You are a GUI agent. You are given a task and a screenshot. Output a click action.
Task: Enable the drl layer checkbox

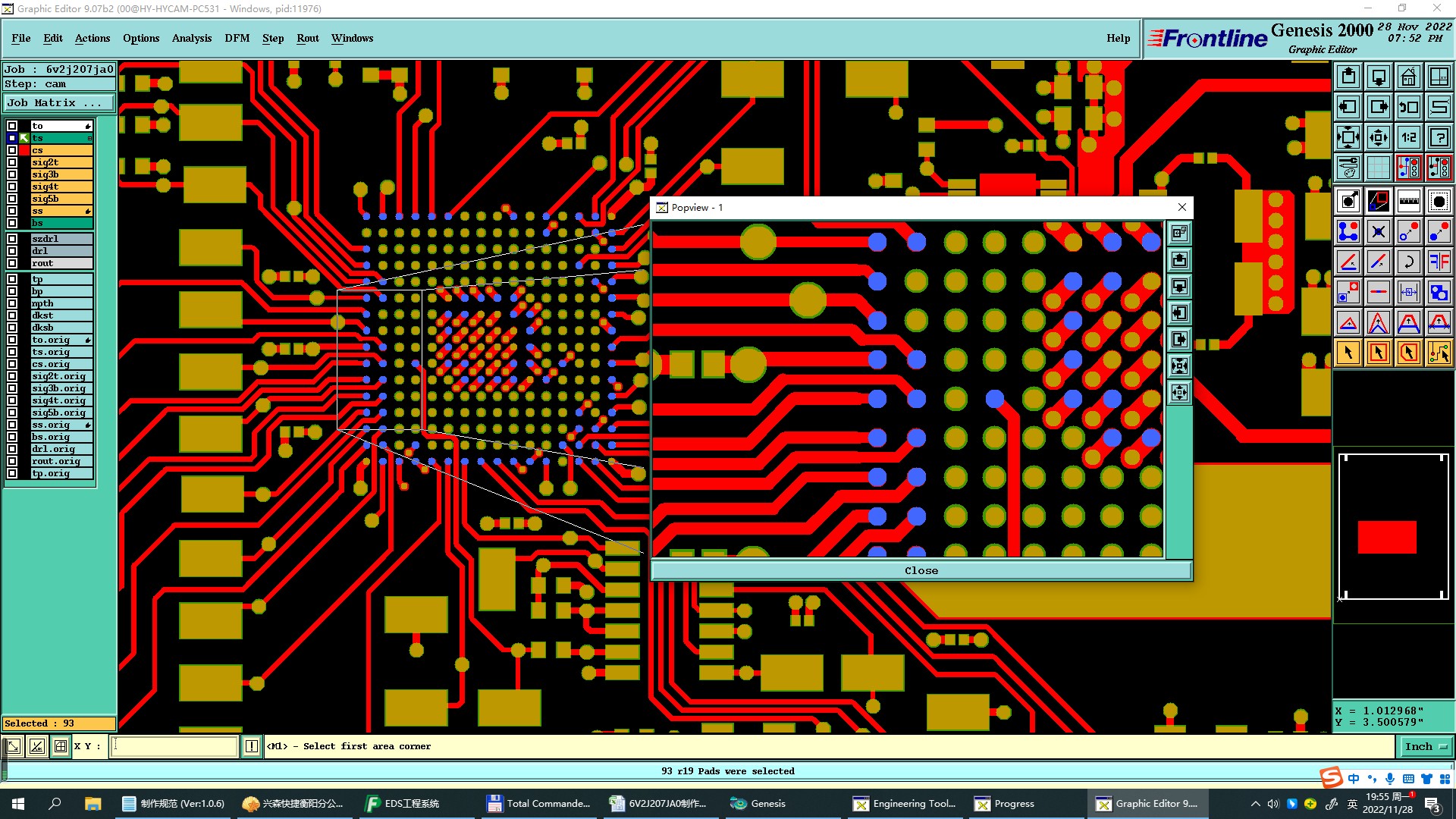tap(12, 251)
